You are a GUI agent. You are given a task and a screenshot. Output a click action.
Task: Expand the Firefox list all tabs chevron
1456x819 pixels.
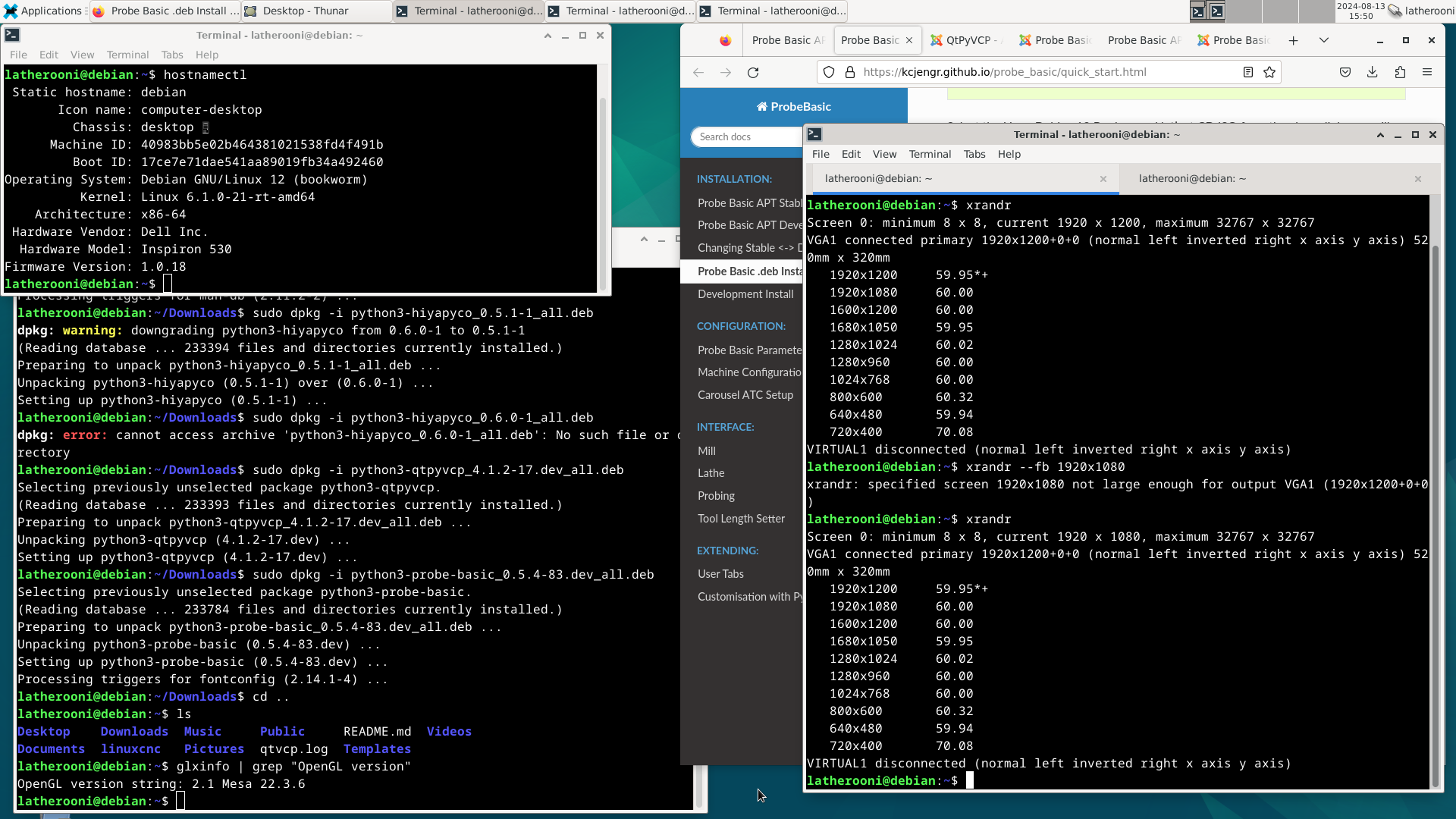1324,40
